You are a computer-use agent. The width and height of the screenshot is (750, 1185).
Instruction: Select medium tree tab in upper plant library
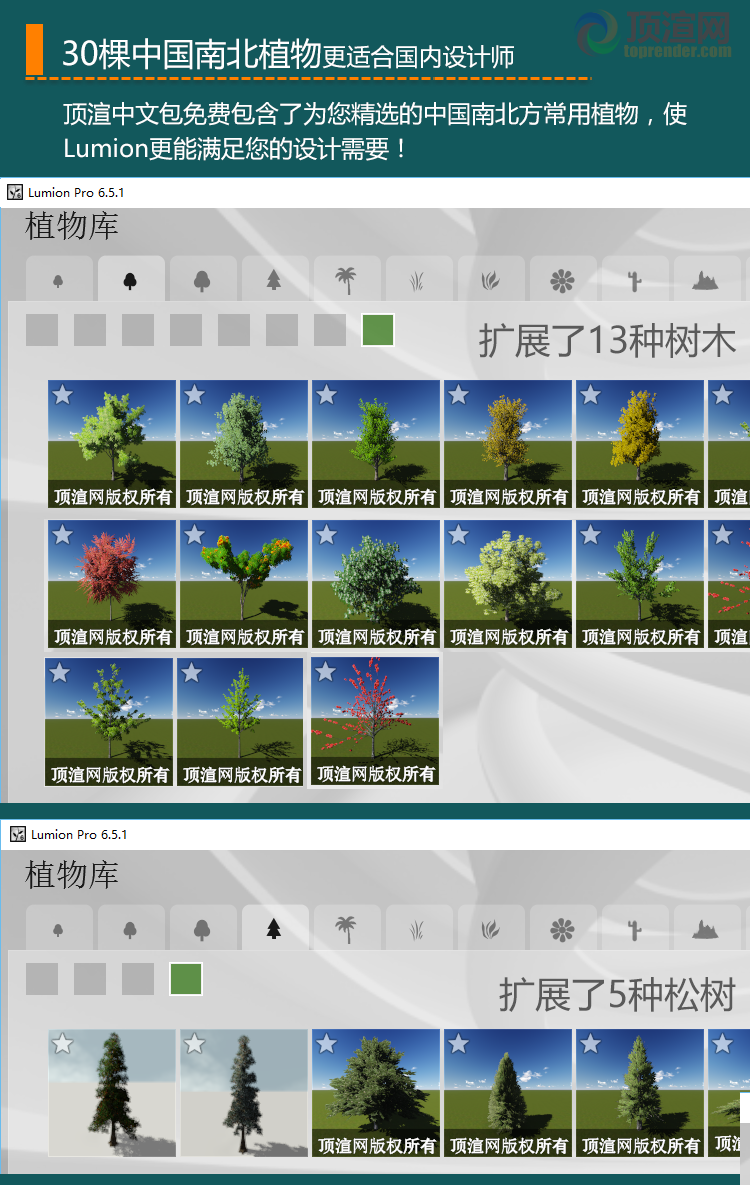coord(131,280)
